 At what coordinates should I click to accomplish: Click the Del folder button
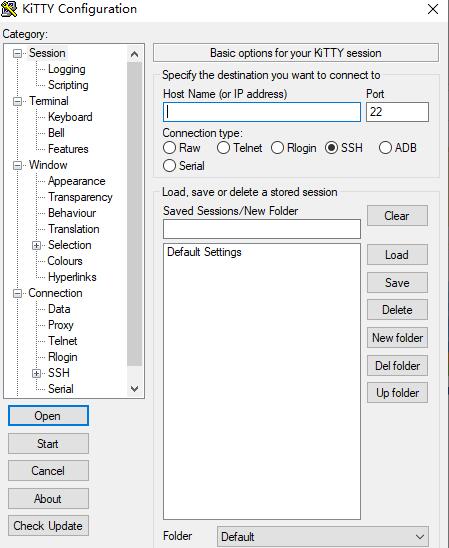pyautogui.click(x=397, y=366)
